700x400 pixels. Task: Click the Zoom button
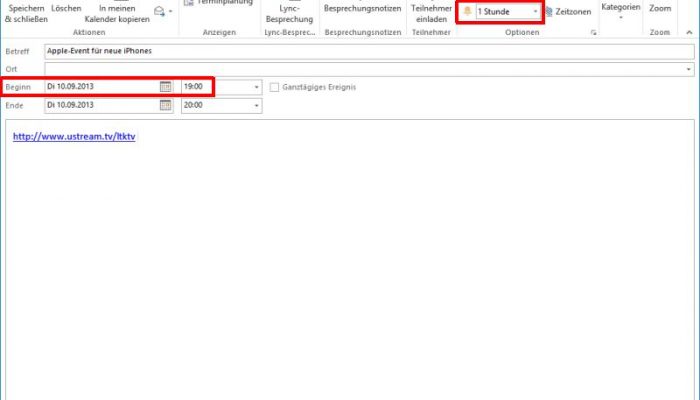[660, 9]
